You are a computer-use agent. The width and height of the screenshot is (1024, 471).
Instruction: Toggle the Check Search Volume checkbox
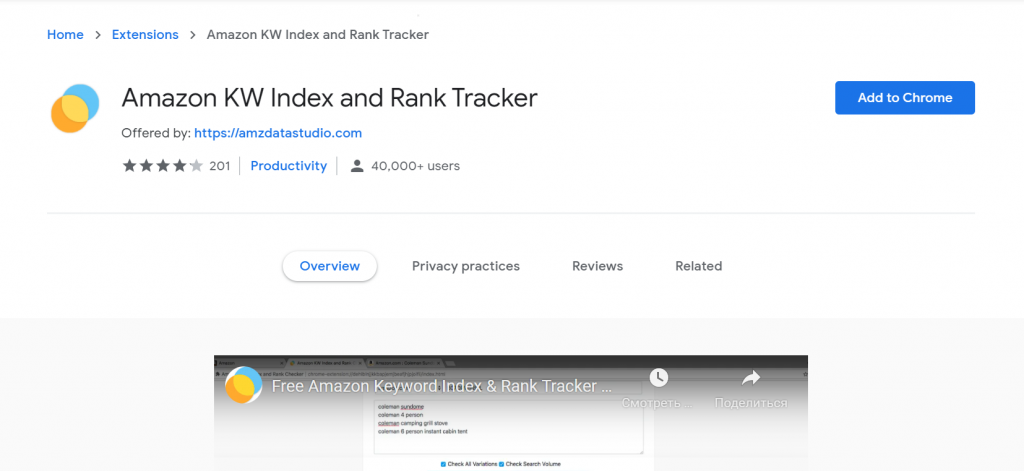click(502, 464)
